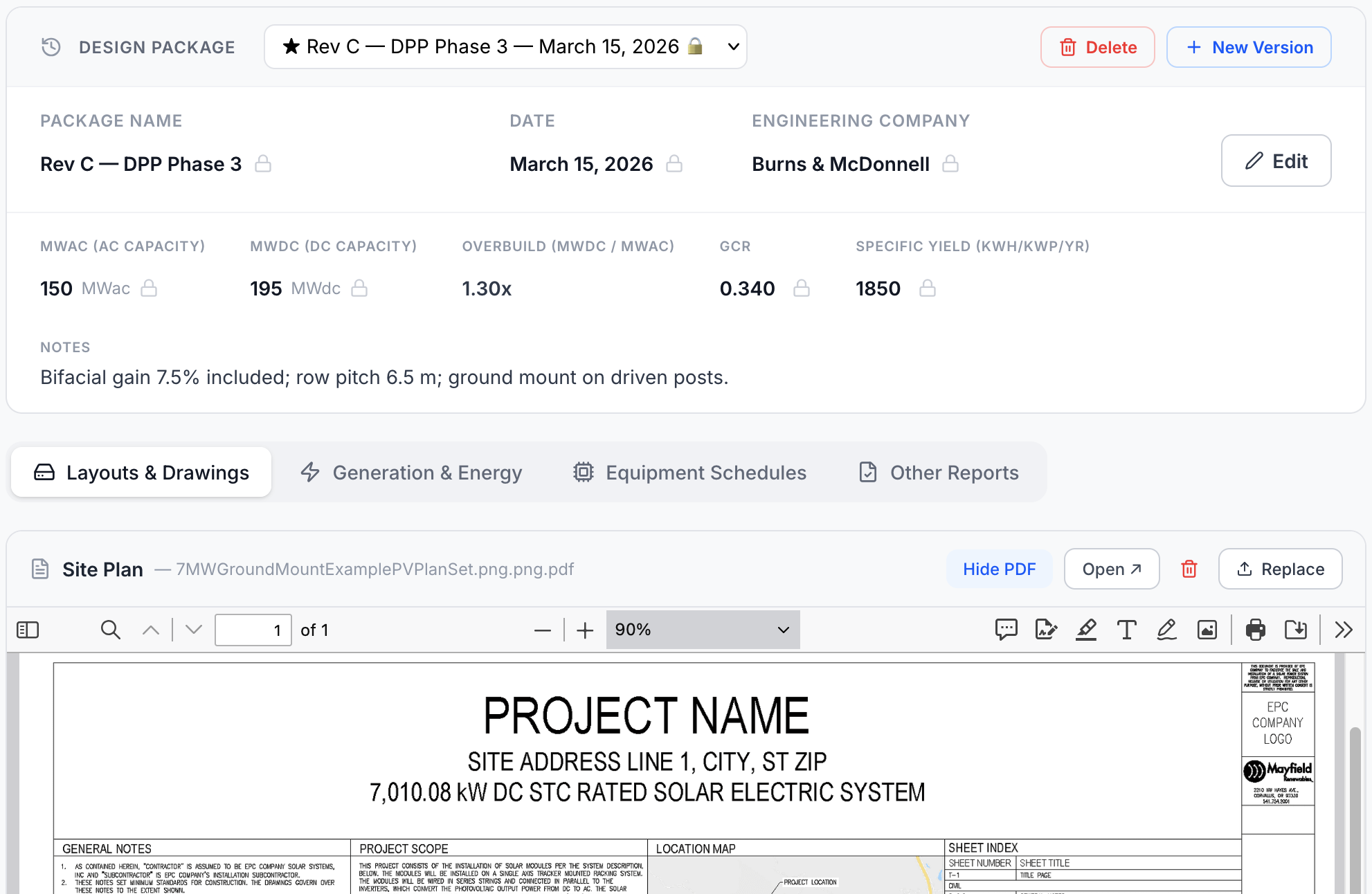The image size is (1372, 894).
Task: Toggle the PDF viewer sidebar
Action: coord(28,630)
